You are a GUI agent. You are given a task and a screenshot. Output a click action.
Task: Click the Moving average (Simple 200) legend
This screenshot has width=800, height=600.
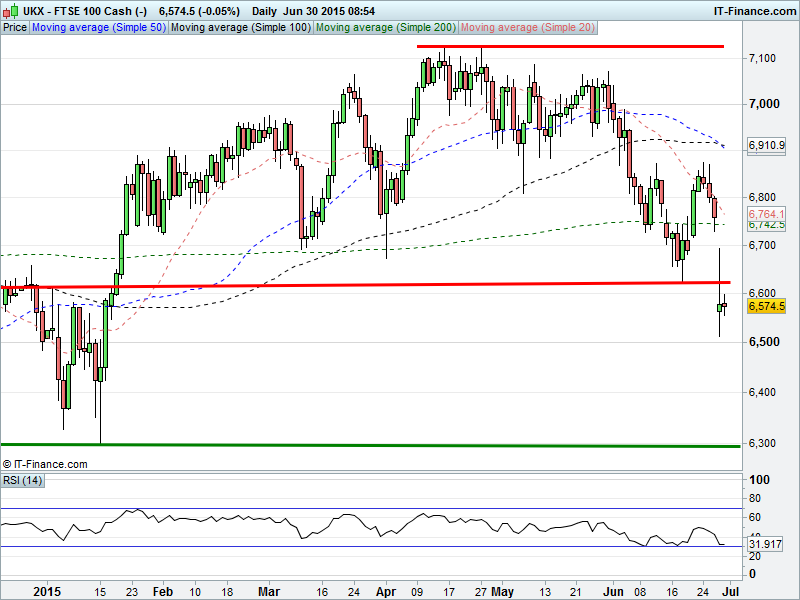tap(386, 28)
